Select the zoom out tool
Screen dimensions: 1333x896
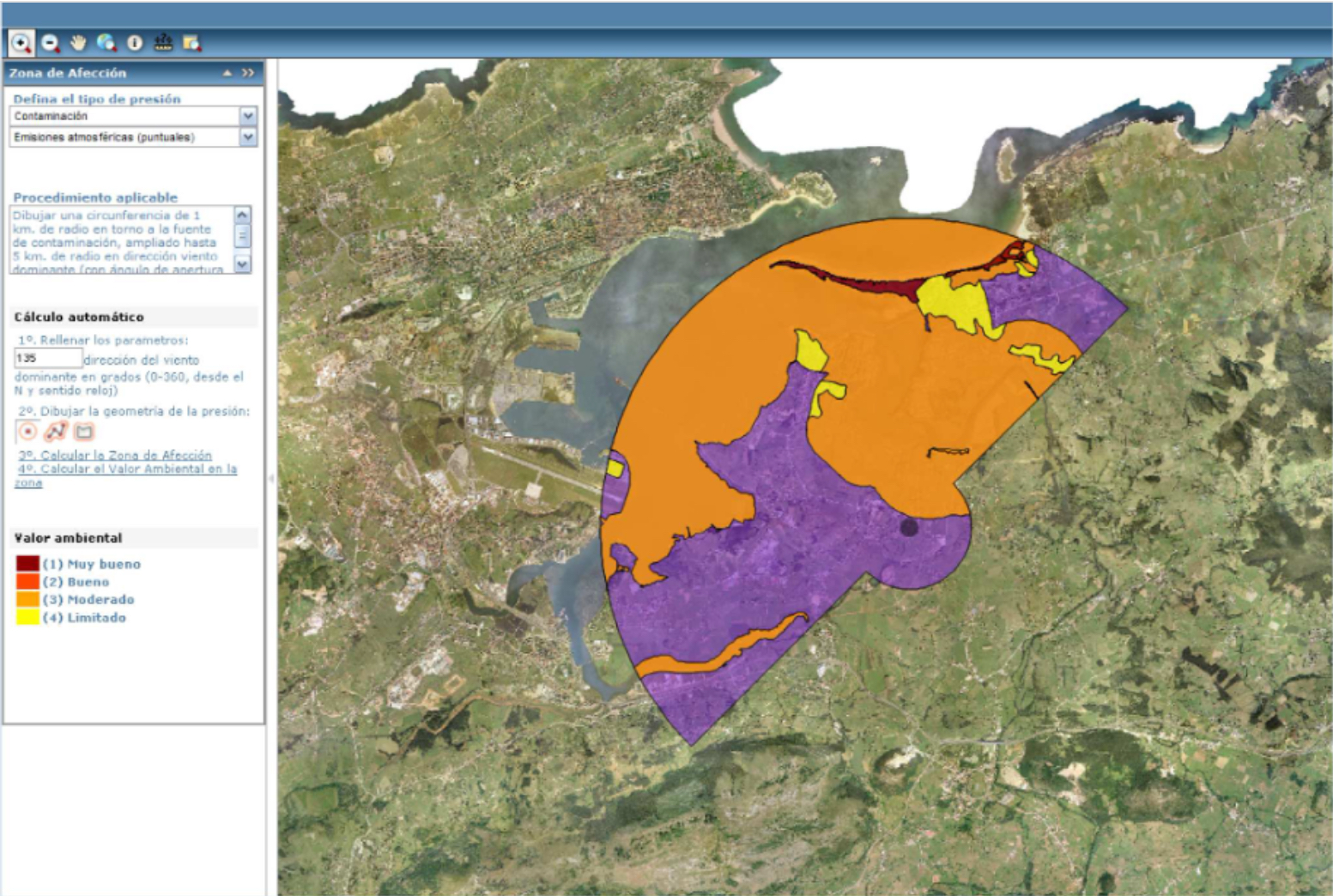tap(51, 42)
